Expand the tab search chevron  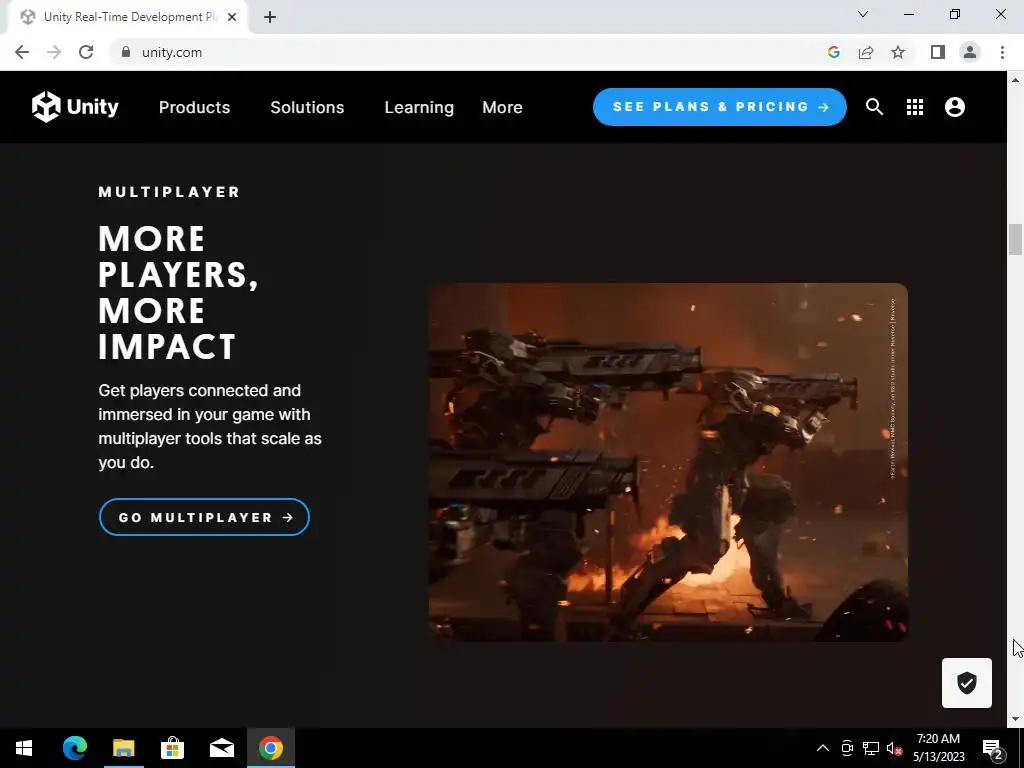pyautogui.click(x=863, y=14)
